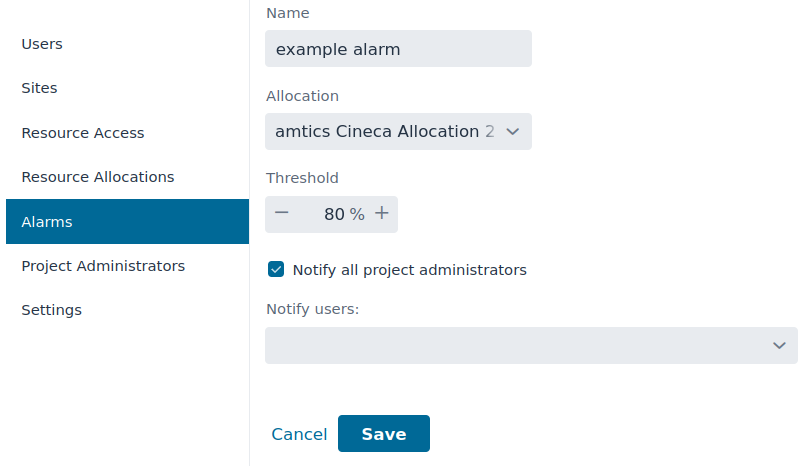Increase threshold with the plus icon
This screenshot has height=466, width=810.
point(381,214)
